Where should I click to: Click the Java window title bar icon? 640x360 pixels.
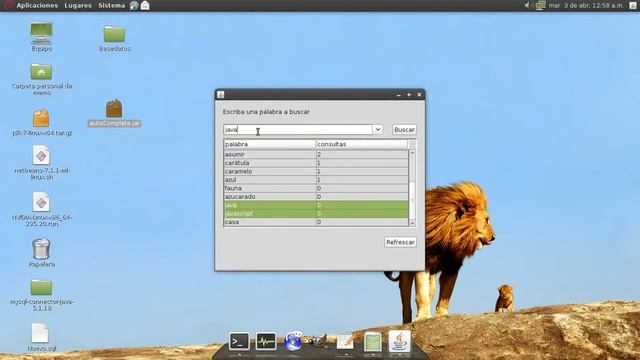221,95
